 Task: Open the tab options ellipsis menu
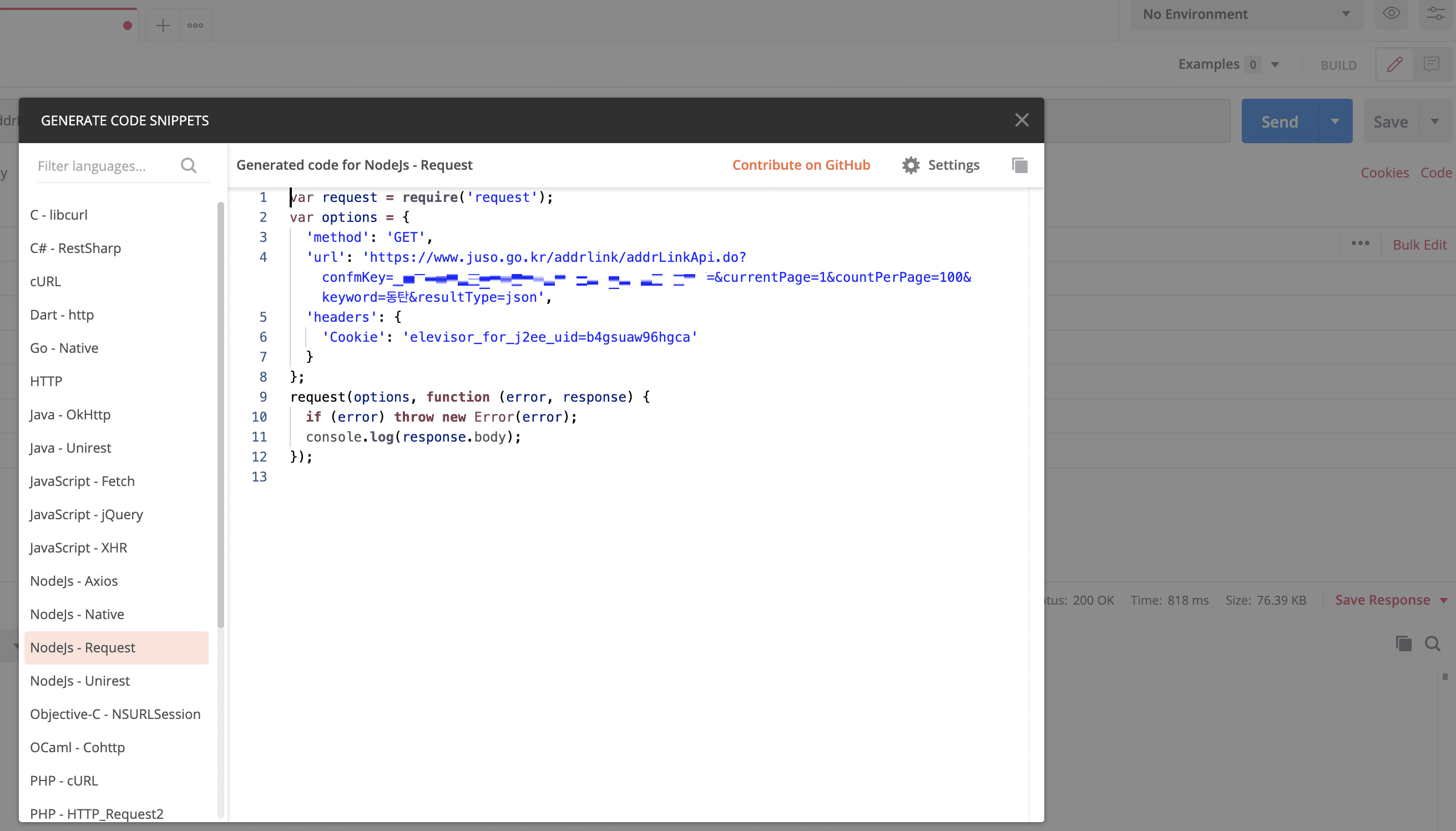click(195, 26)
